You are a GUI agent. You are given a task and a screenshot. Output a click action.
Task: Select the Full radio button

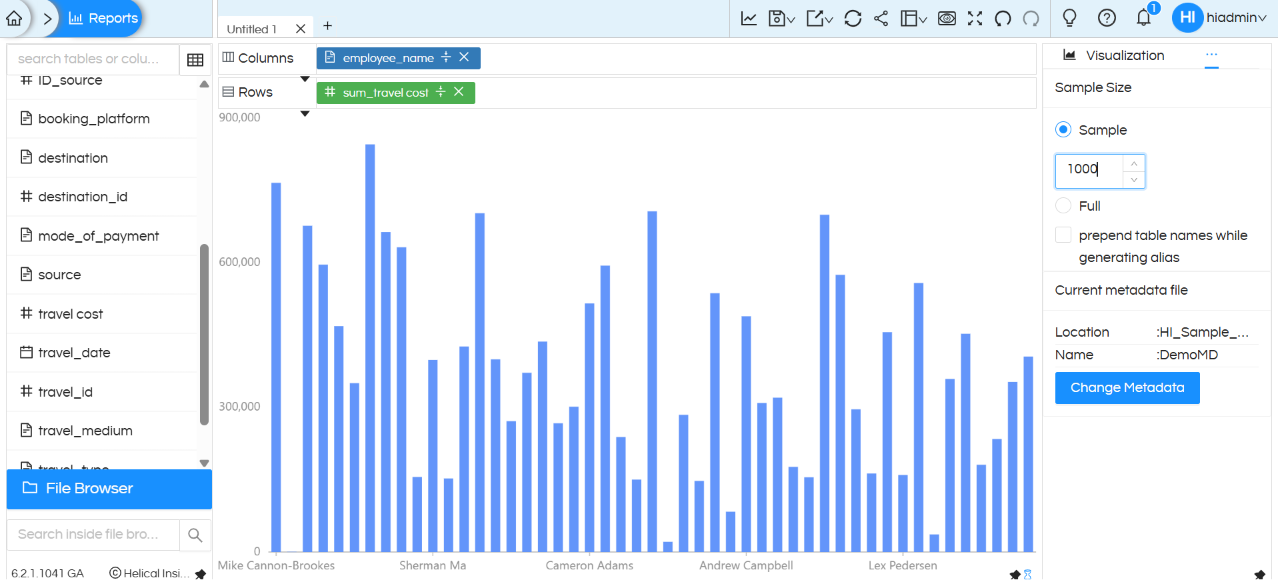pyautogui.click(x=1063, y=206)
